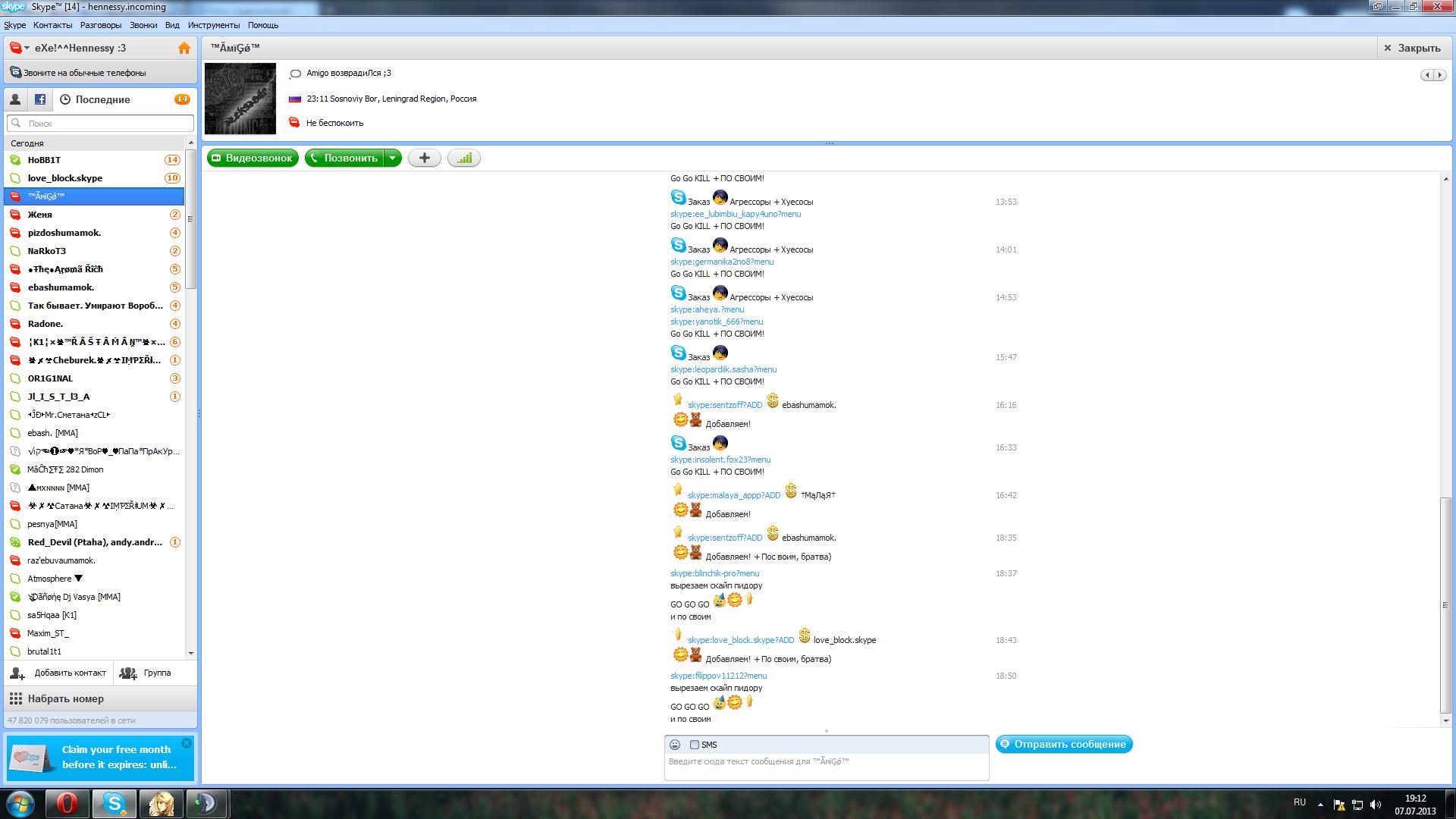Click the contact list scroll down arrow

pyautogui.click(x=190, y=653)
